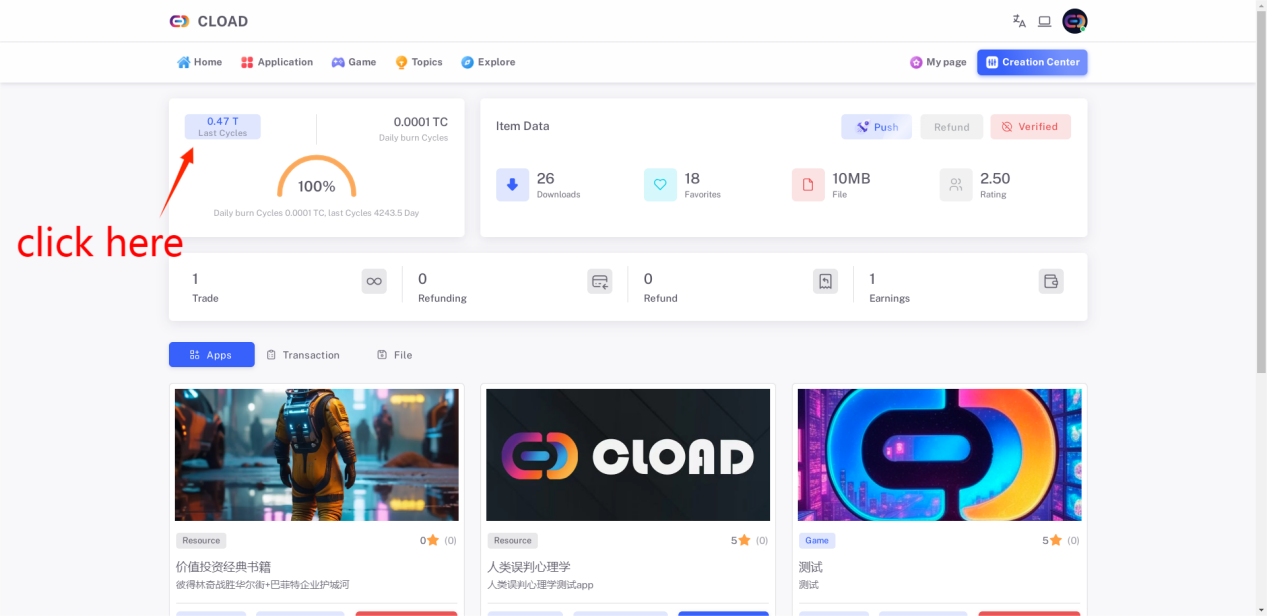Open the user avatar menu
This screenshot has width=1267, height=616.
tap(1075, 21)
